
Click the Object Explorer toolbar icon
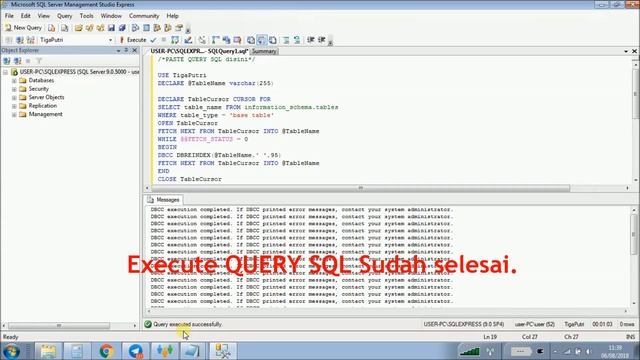157,28
